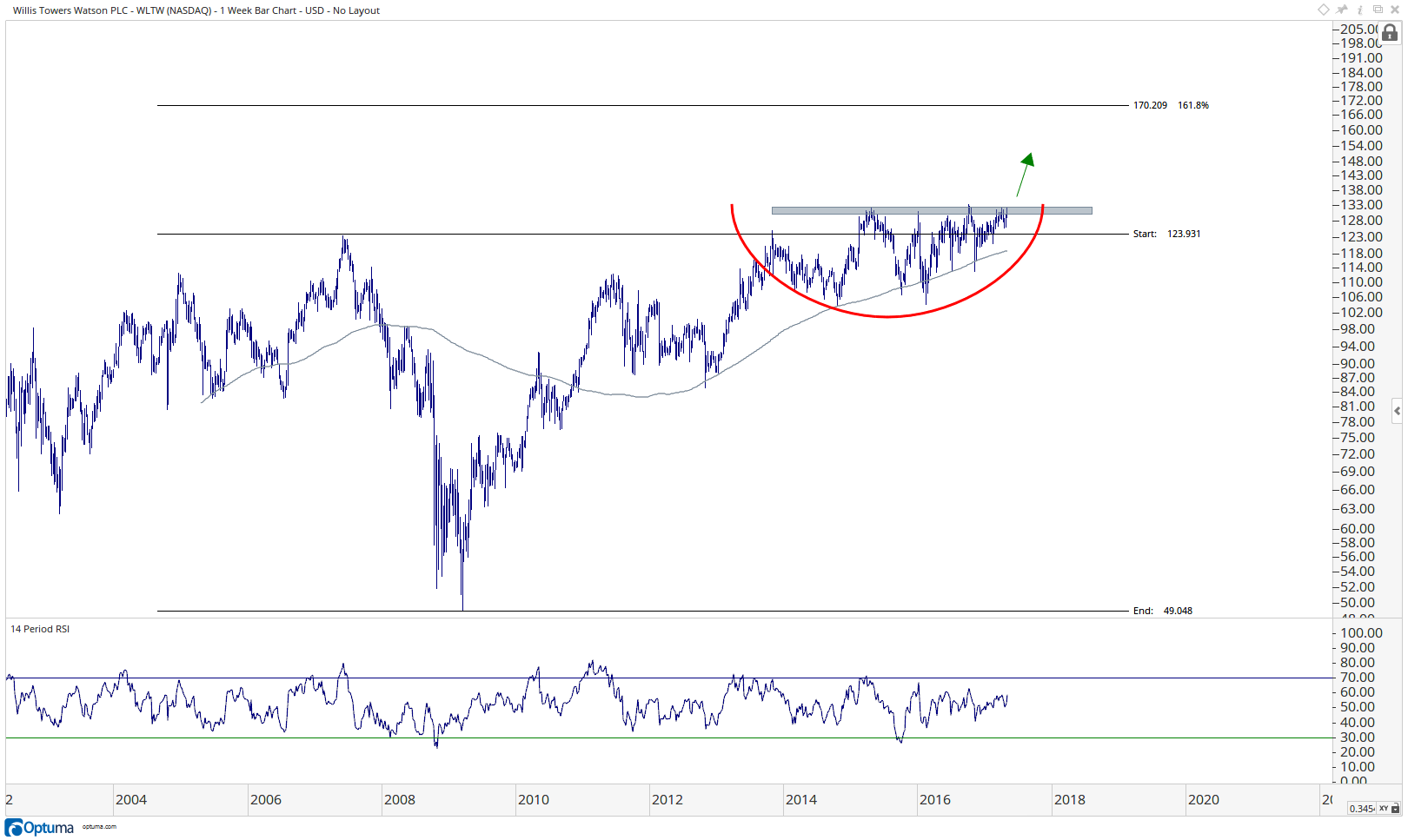The image size is (1408, 840).
Task: Select the green up arrow annotation
Action: click(x=1026, y=174)
